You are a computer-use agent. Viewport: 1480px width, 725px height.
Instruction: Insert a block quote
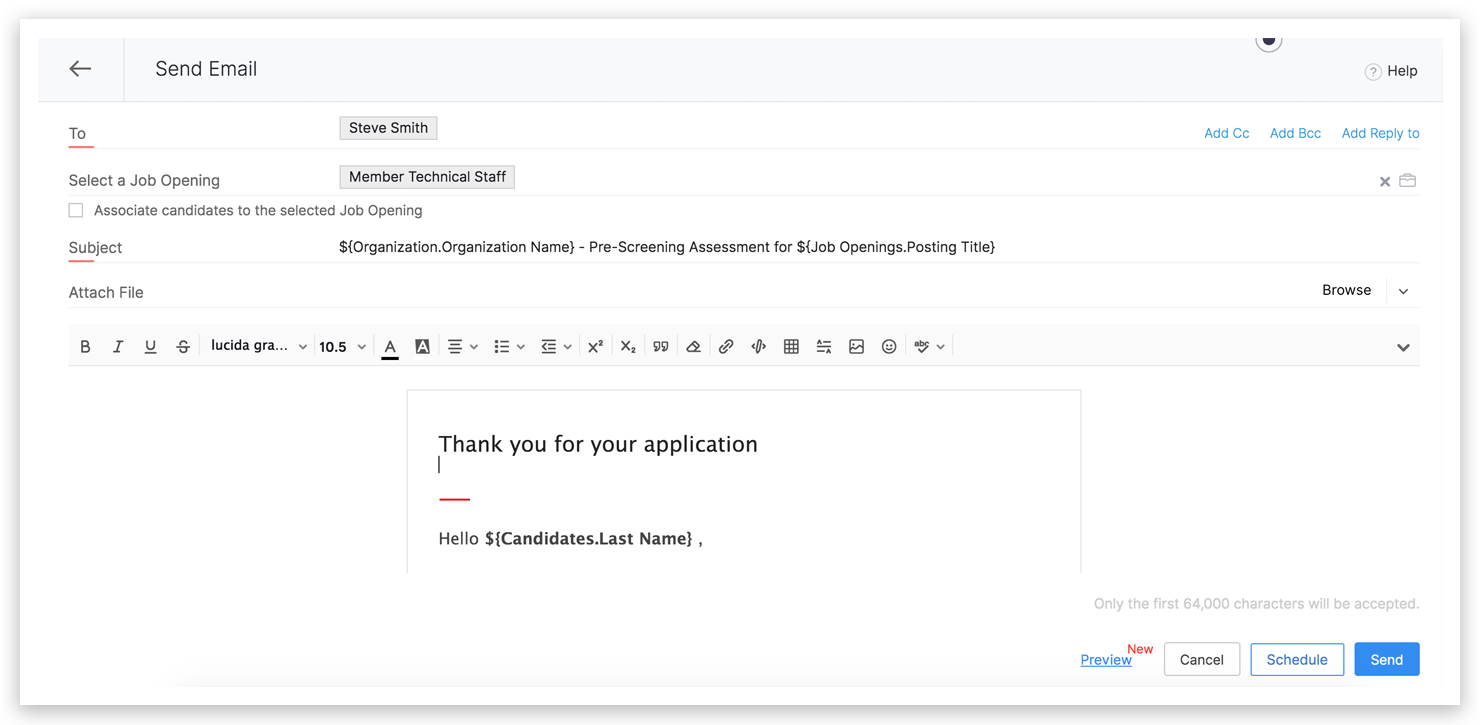[661, 347]
